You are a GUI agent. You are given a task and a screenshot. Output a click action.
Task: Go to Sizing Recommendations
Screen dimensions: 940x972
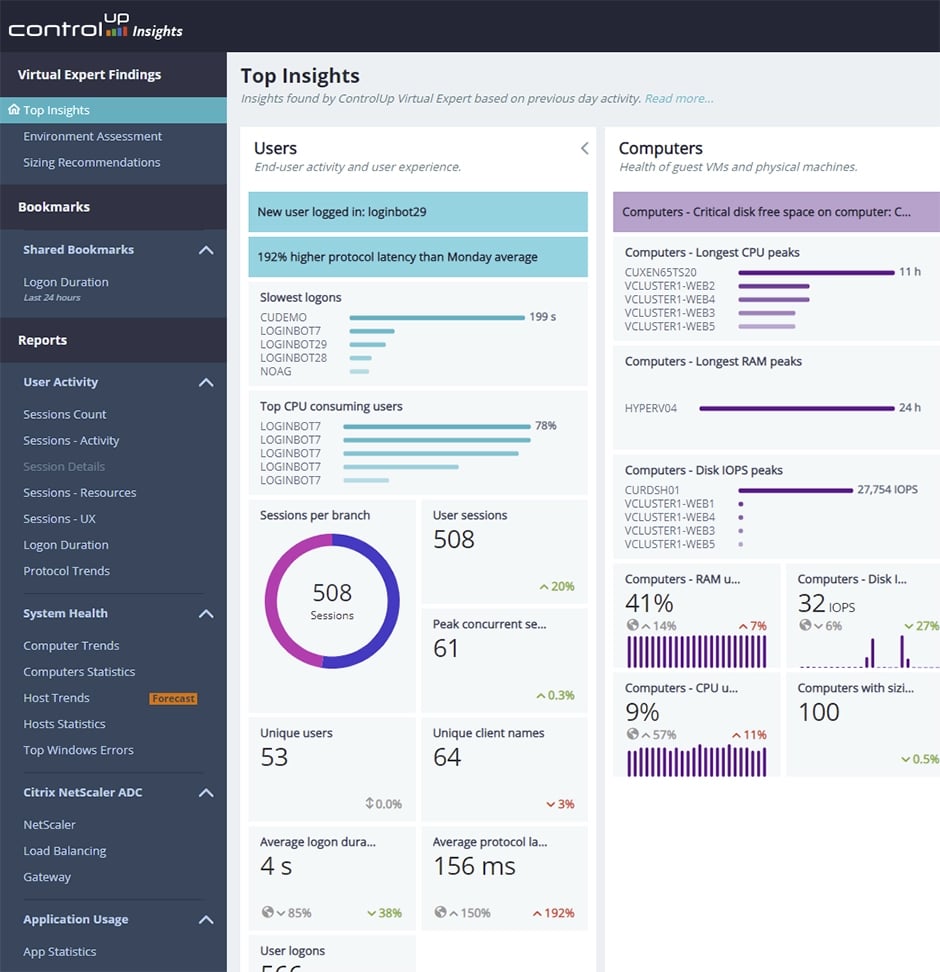pos(92,162)
